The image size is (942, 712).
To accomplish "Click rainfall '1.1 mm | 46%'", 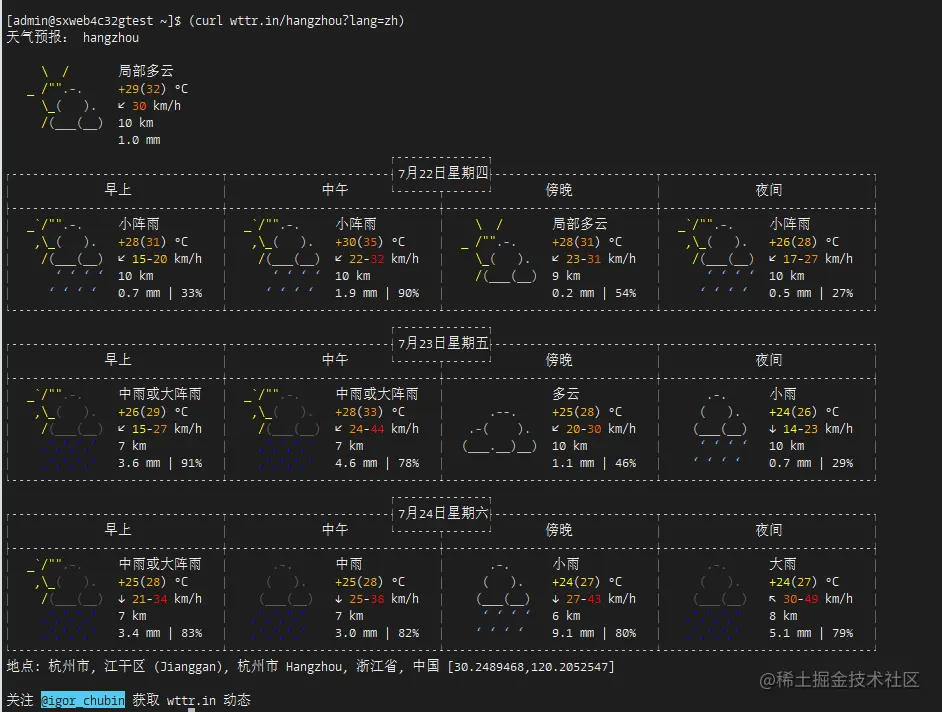I will pos(594,463).
